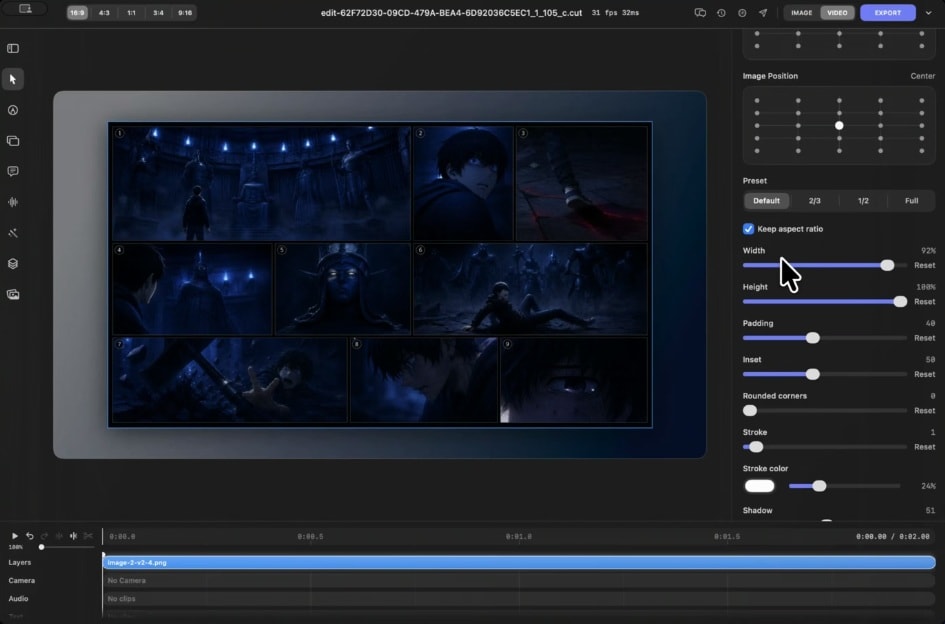Select the 4:3 aspect ratio
This screenshot has height=624, width=945.
pyautogui.click(x=104, y=13)
